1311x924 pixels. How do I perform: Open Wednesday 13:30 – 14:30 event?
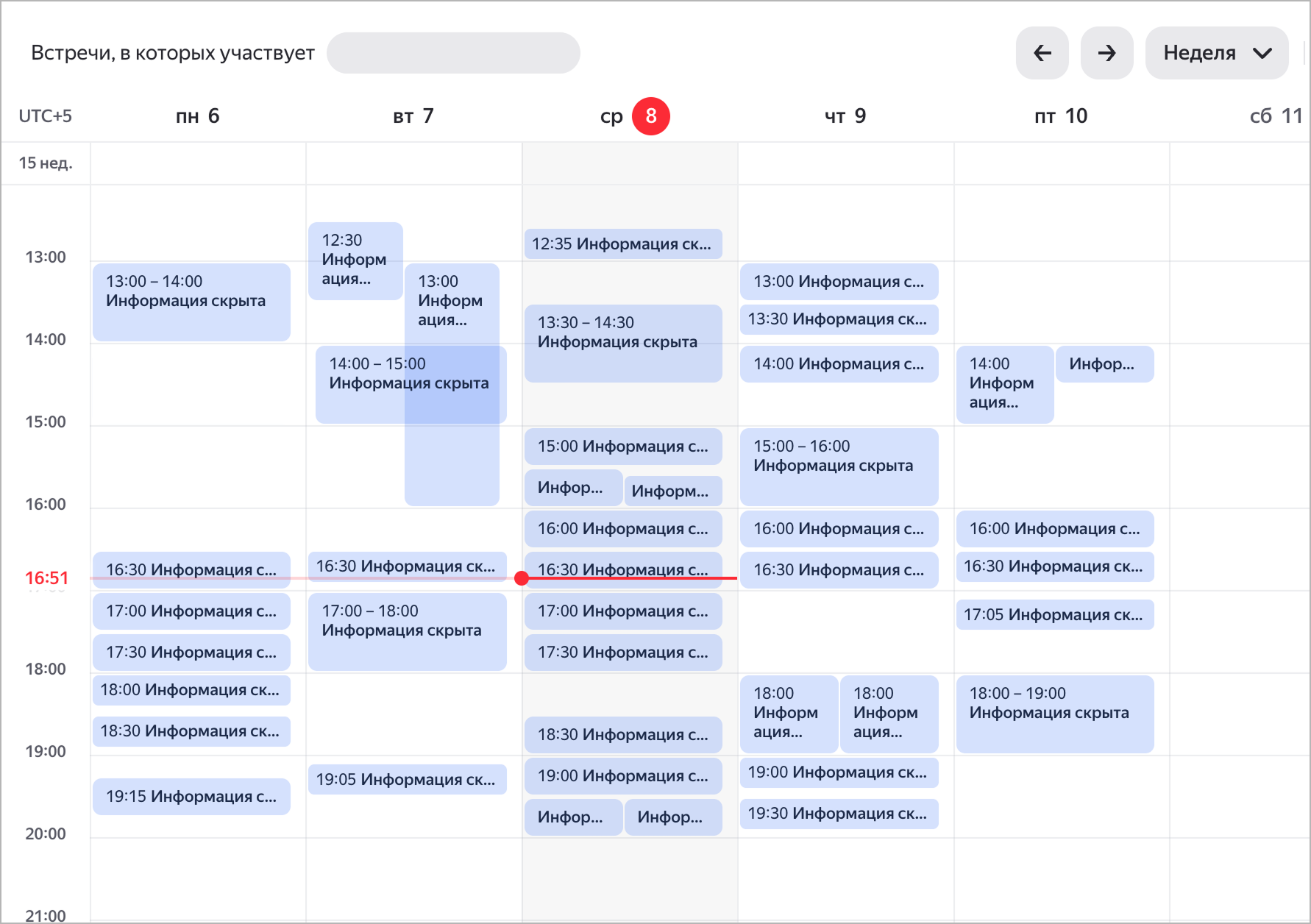(x=623, y=343)
